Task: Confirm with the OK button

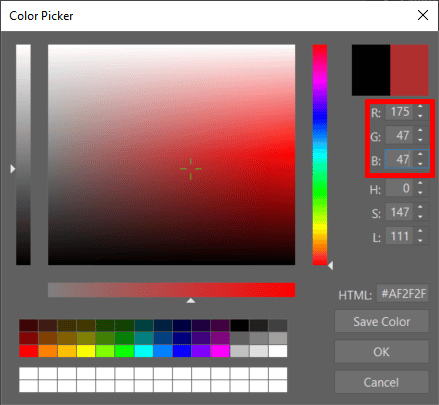Action: [381, 352]
